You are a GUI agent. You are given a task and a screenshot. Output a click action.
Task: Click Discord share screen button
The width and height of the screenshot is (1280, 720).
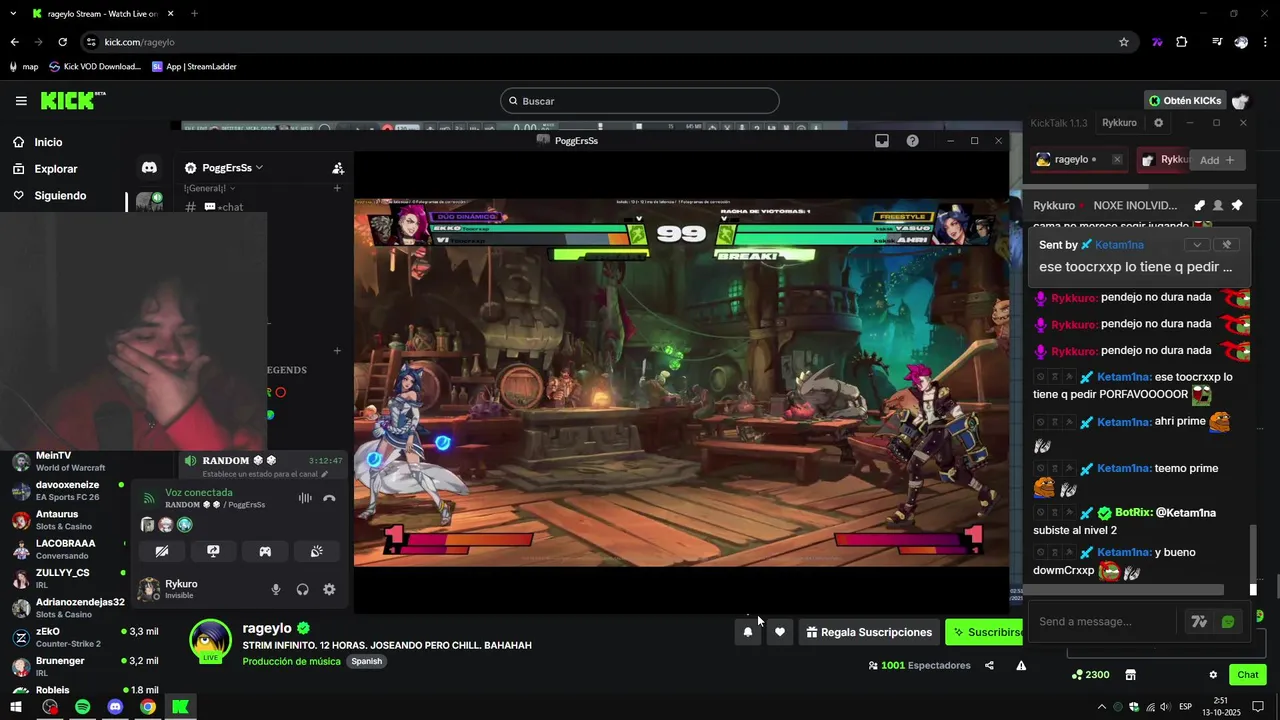tap(213, 551)
